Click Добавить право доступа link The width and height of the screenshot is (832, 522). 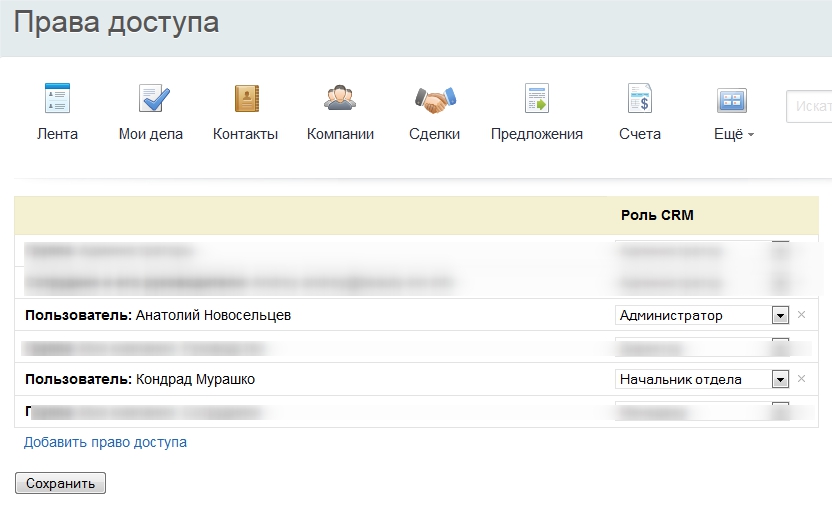click(105, 442)
